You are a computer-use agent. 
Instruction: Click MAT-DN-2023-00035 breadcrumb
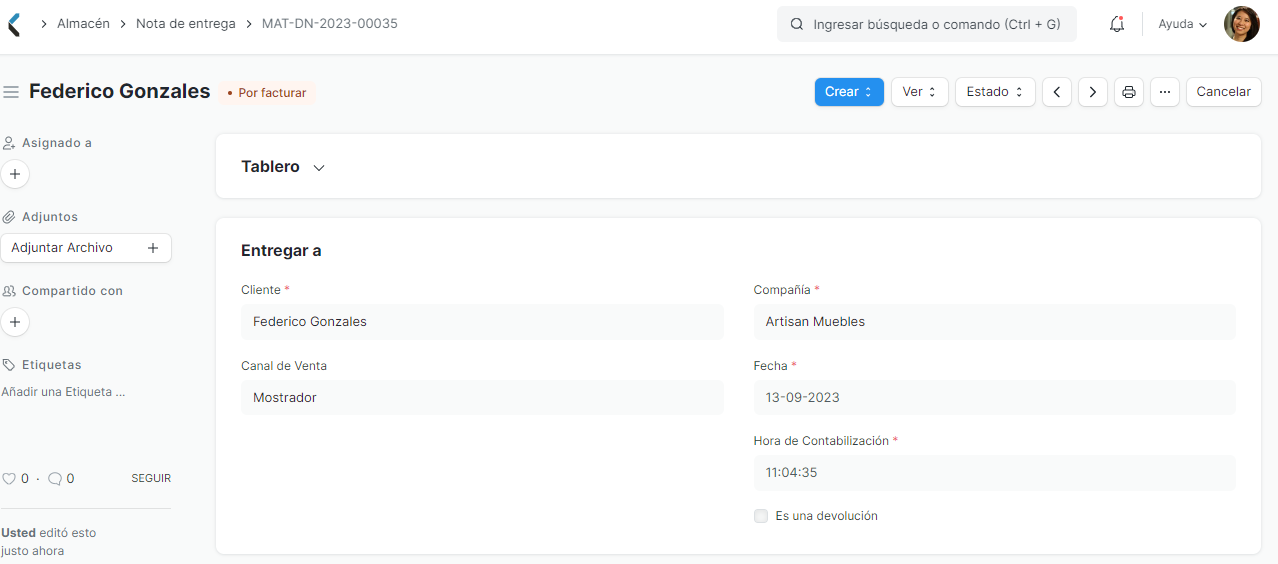pyautogui.click(x=330, y=23)
